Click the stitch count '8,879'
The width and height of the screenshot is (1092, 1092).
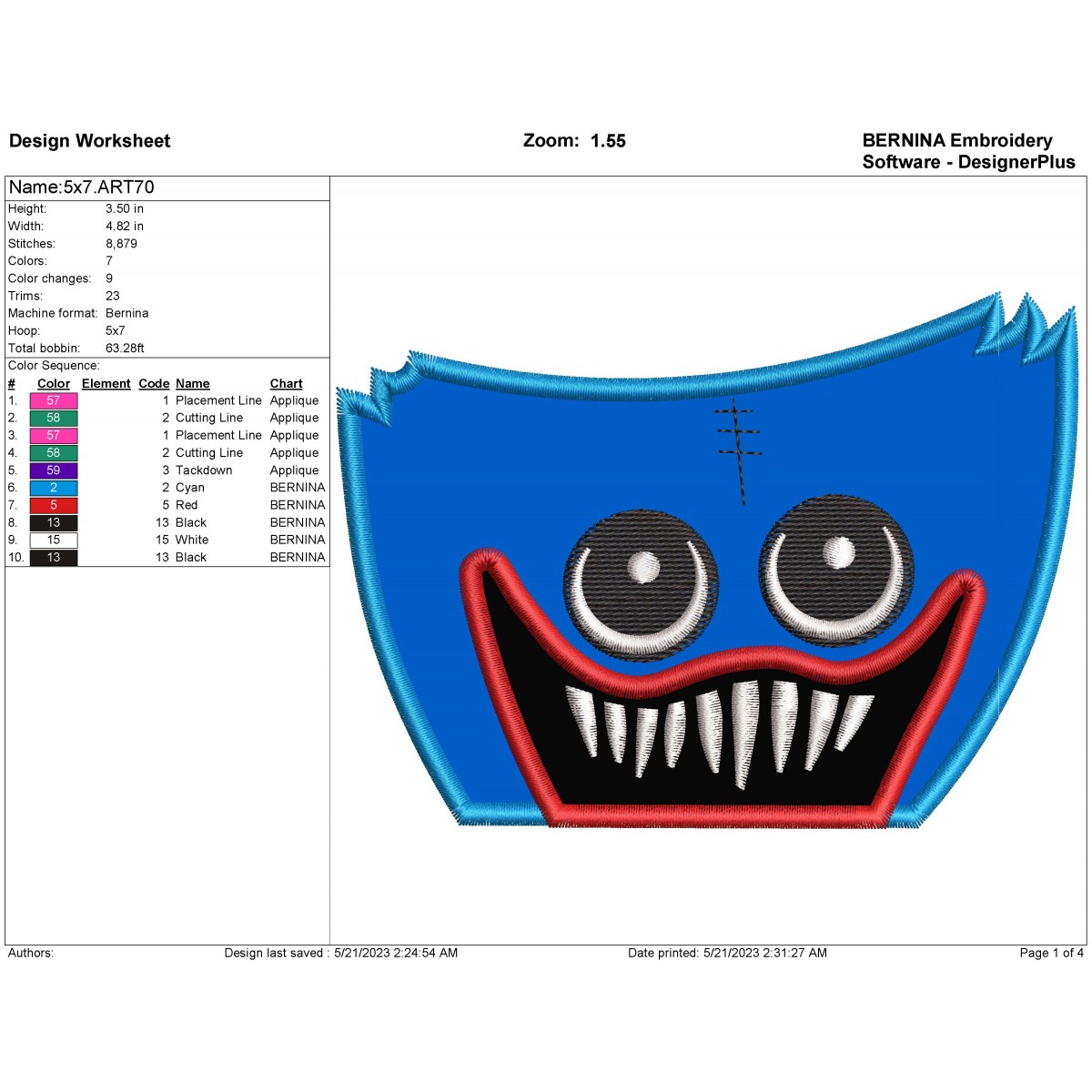pos(122,243)
